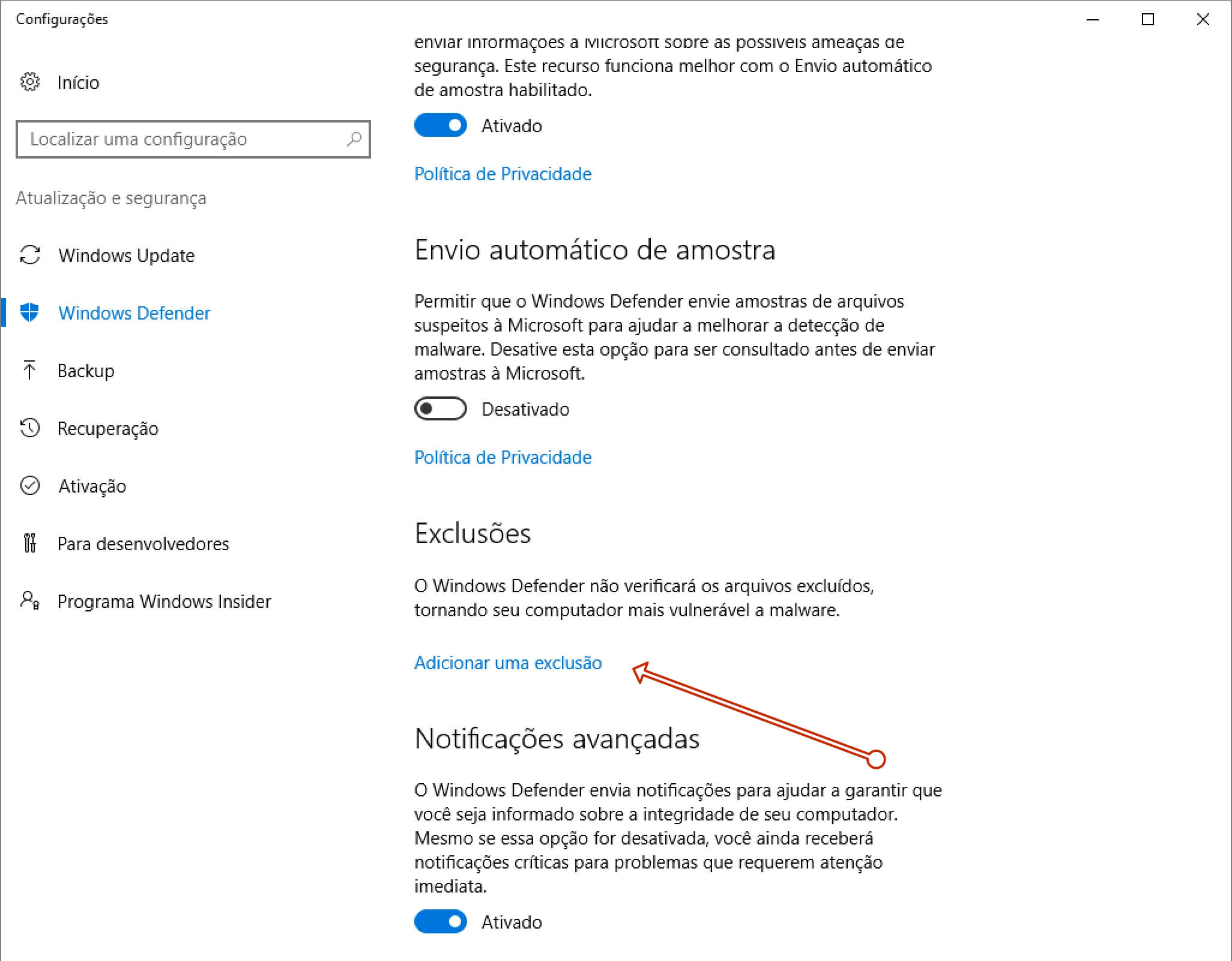The width and height of the screenshot is (1232, 961).
Task: Click the Backup upward arrow icon
Action: click(x=29, y=370)
